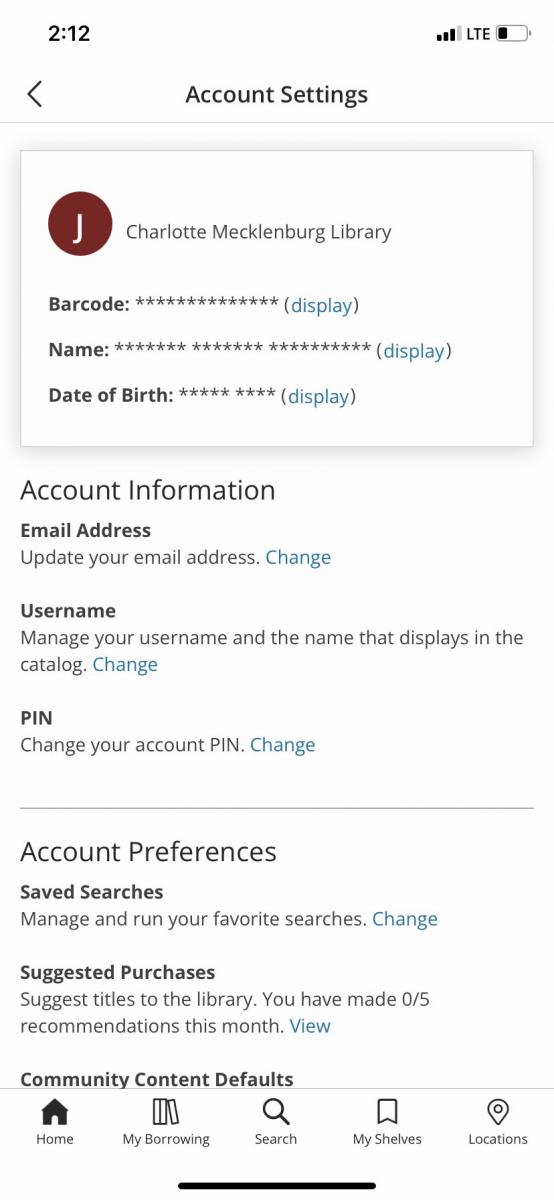
Task: Open Locations pin icon
Action: tap(498, 1111)
